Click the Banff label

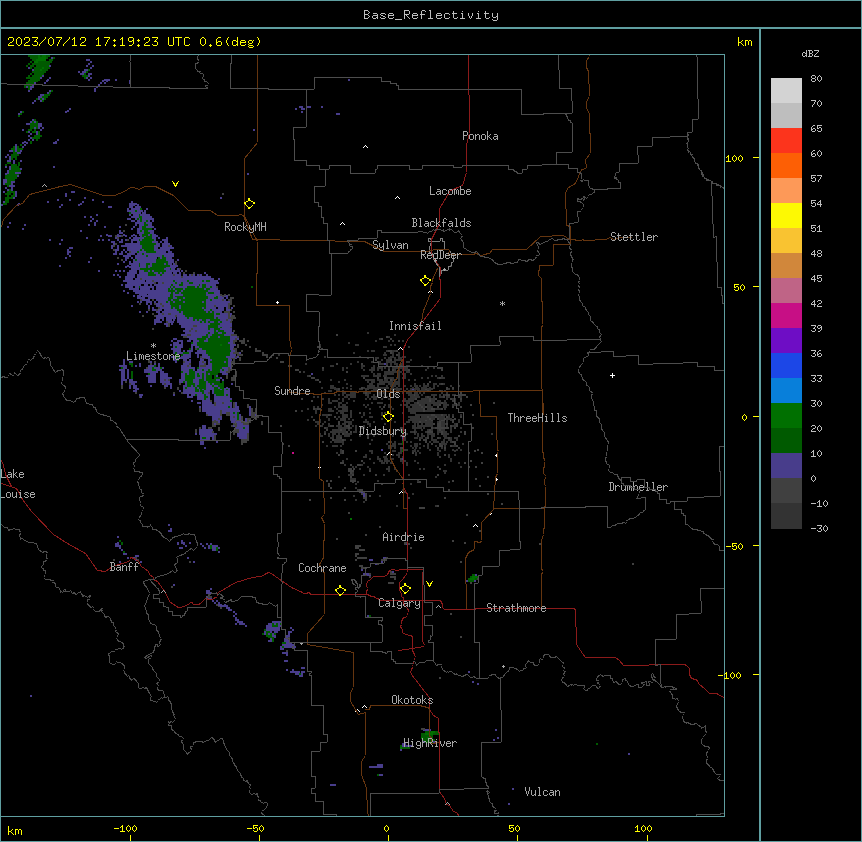(124, 567)
